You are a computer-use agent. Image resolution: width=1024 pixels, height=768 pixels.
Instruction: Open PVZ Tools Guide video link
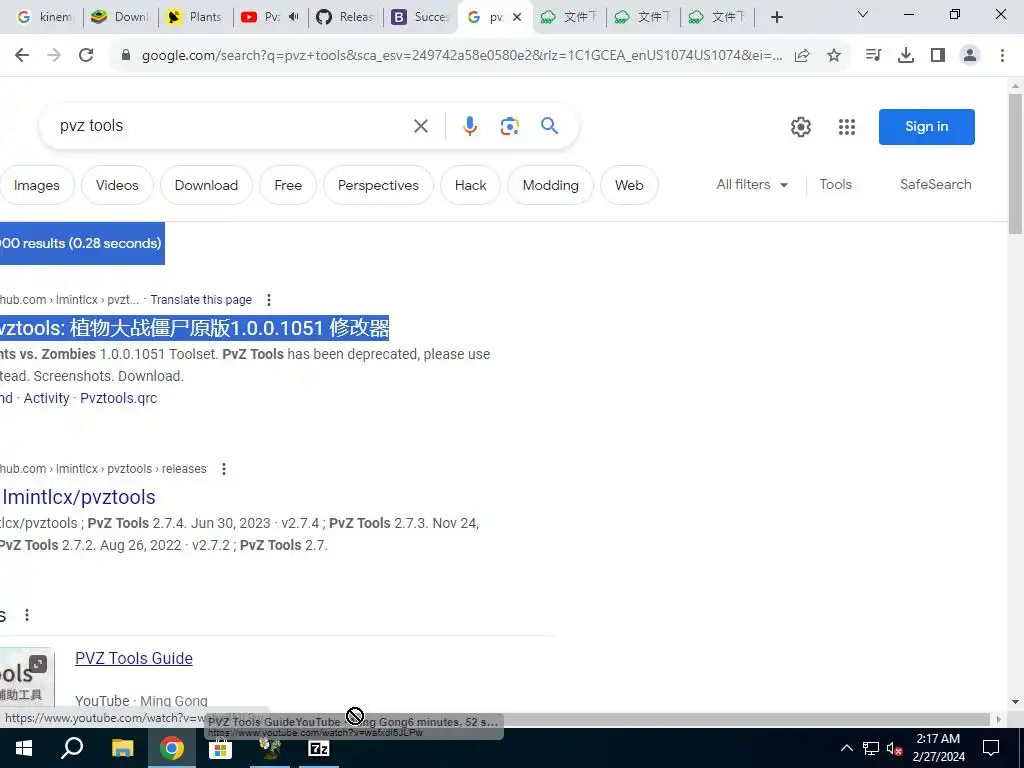point(134,658)
